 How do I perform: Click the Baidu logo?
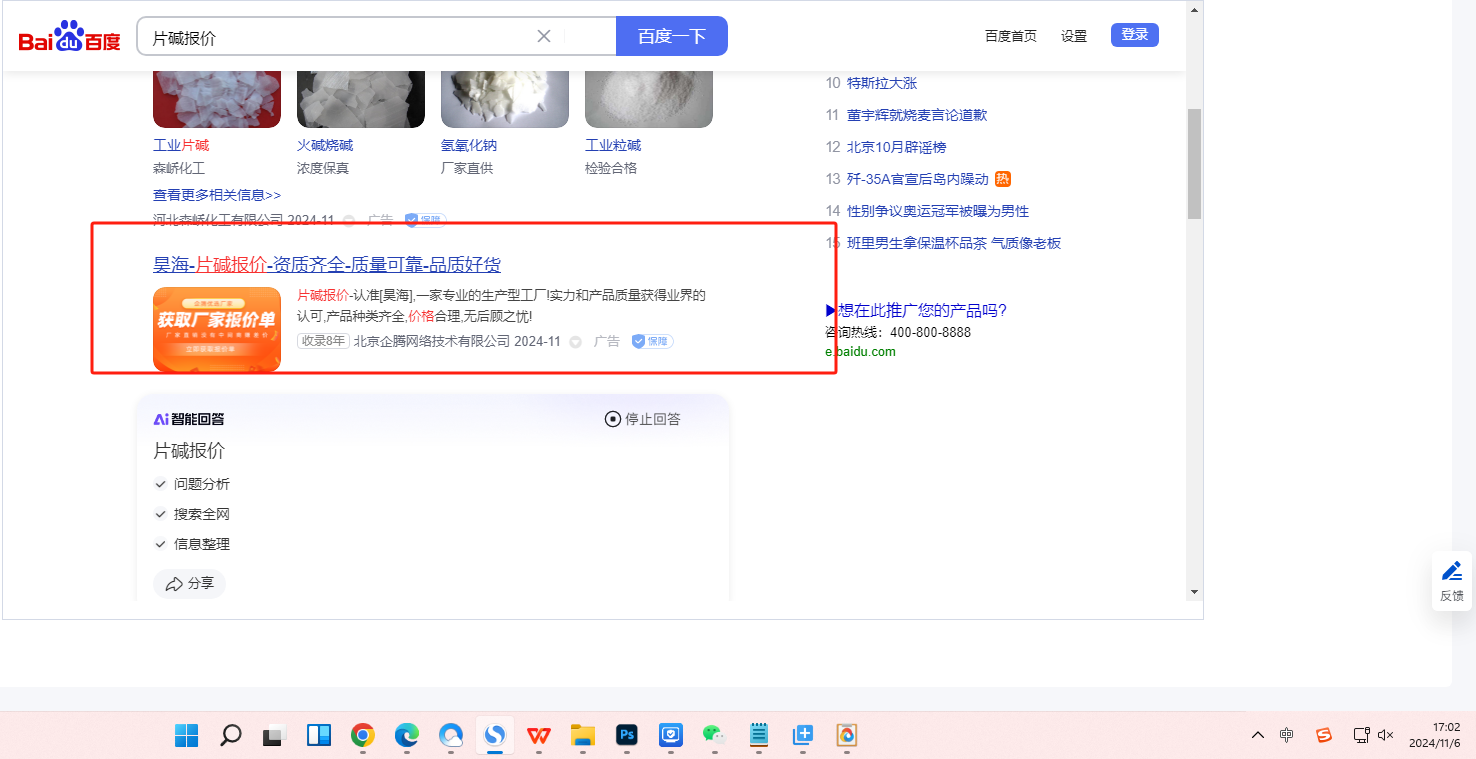69,37
